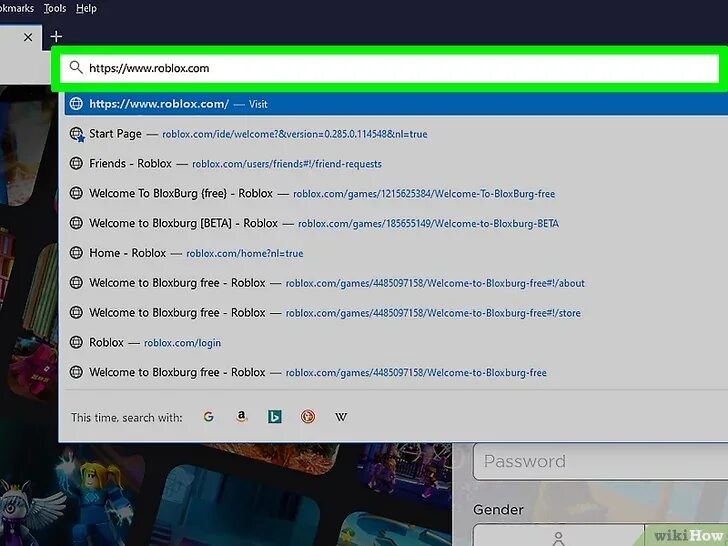Open the Help menu
The width and height of the screenshot is (728, 546).
pos(86,8)
